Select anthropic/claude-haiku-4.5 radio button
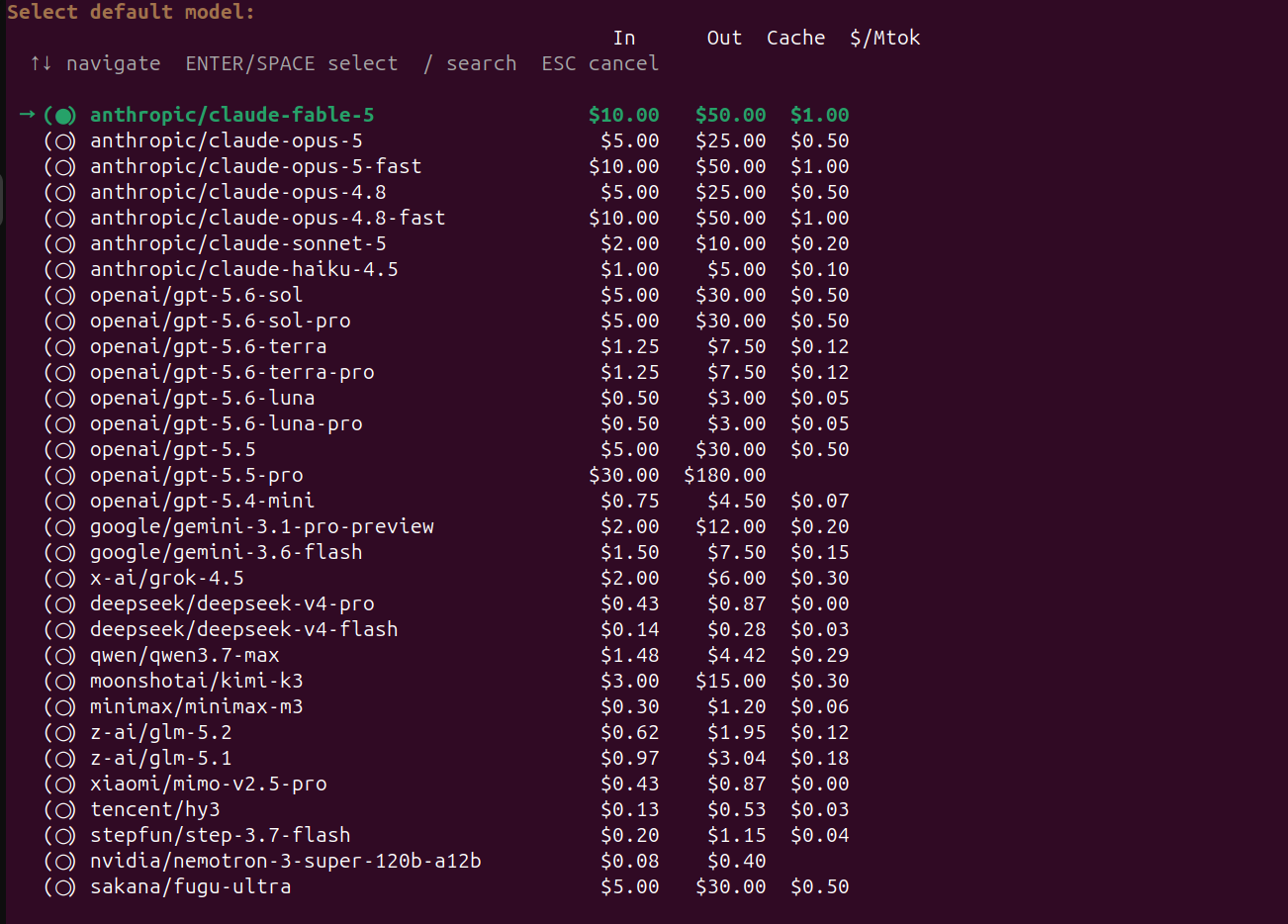Image resolution: width=1288 pixels, height=924 pixels. [x=60, y=270]
